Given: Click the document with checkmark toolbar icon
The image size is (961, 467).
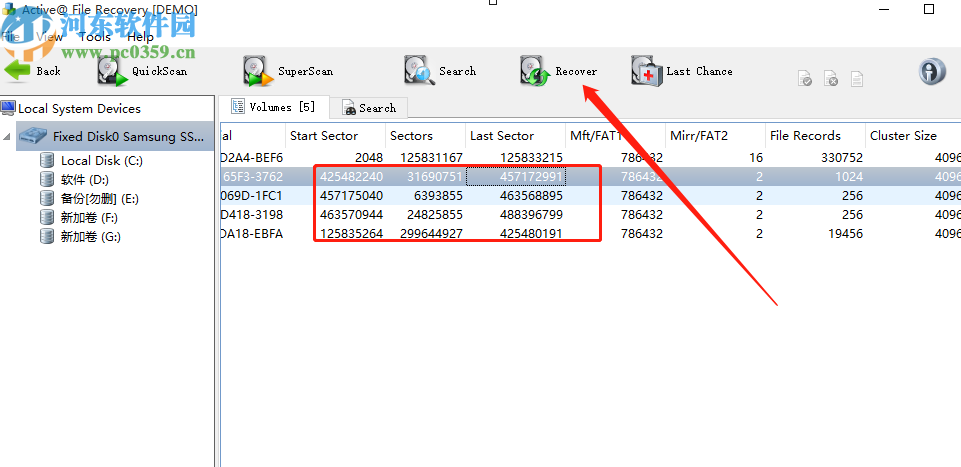Looking at the screenshot, I should click(805, 78).
